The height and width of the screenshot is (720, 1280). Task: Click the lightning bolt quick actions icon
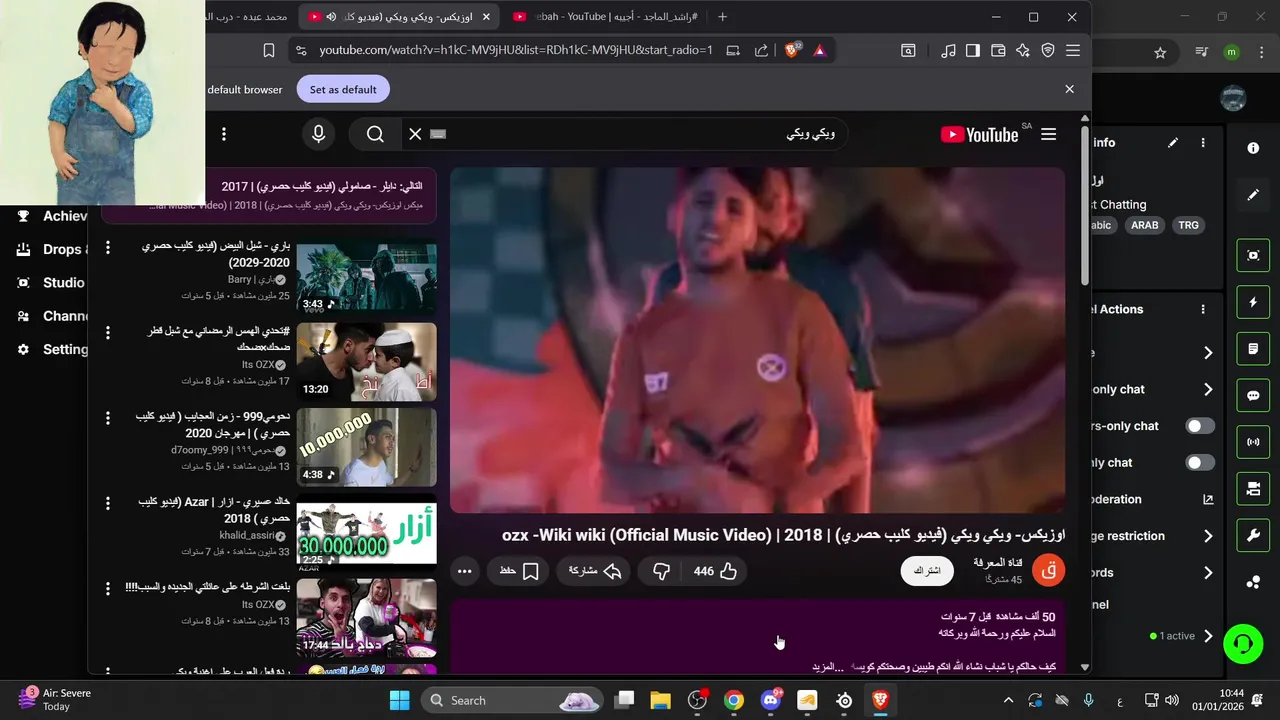pos(1253,302)
